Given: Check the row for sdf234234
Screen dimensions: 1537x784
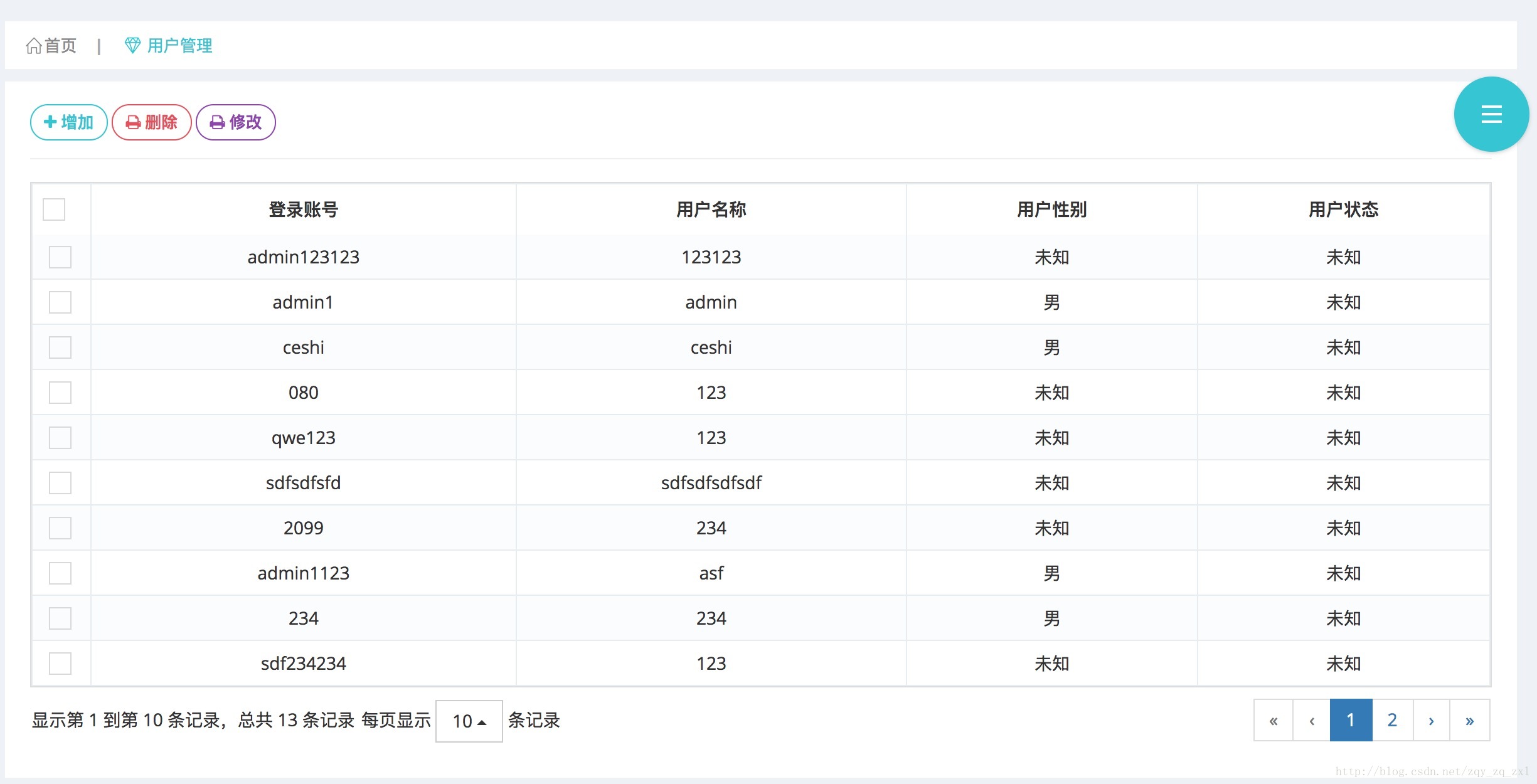Looking at the screenshot, I should pyautogui.click(x=60, y=664).
